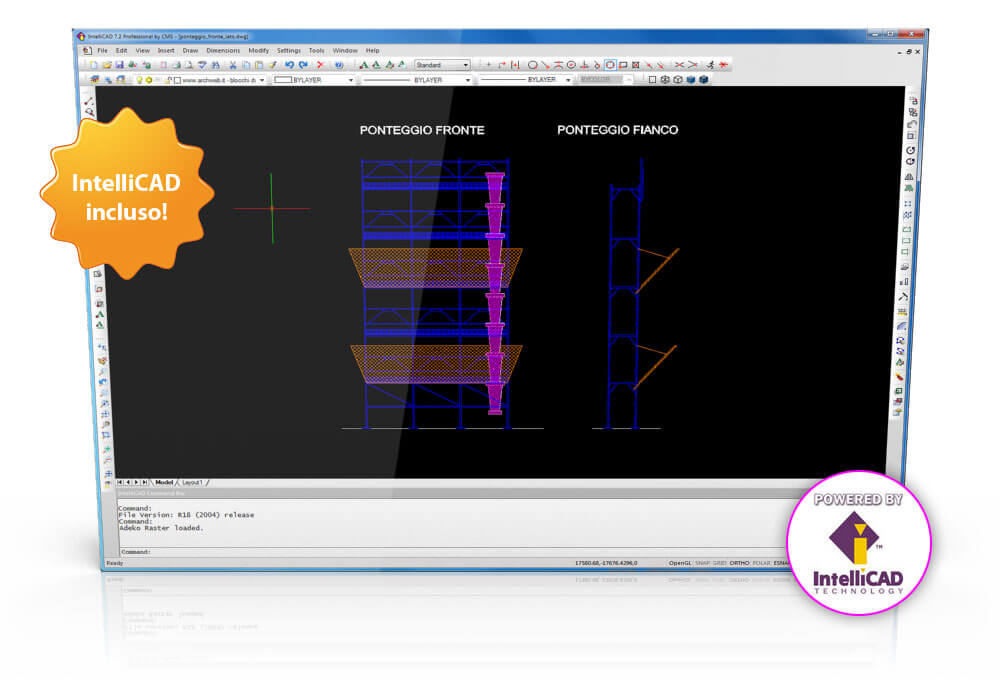The height and width of the screenshot is (700, 1000).
Task: Click the PONTEGGIO FIANCO title text
Action: pyautogui.click(x=617, y=130)
